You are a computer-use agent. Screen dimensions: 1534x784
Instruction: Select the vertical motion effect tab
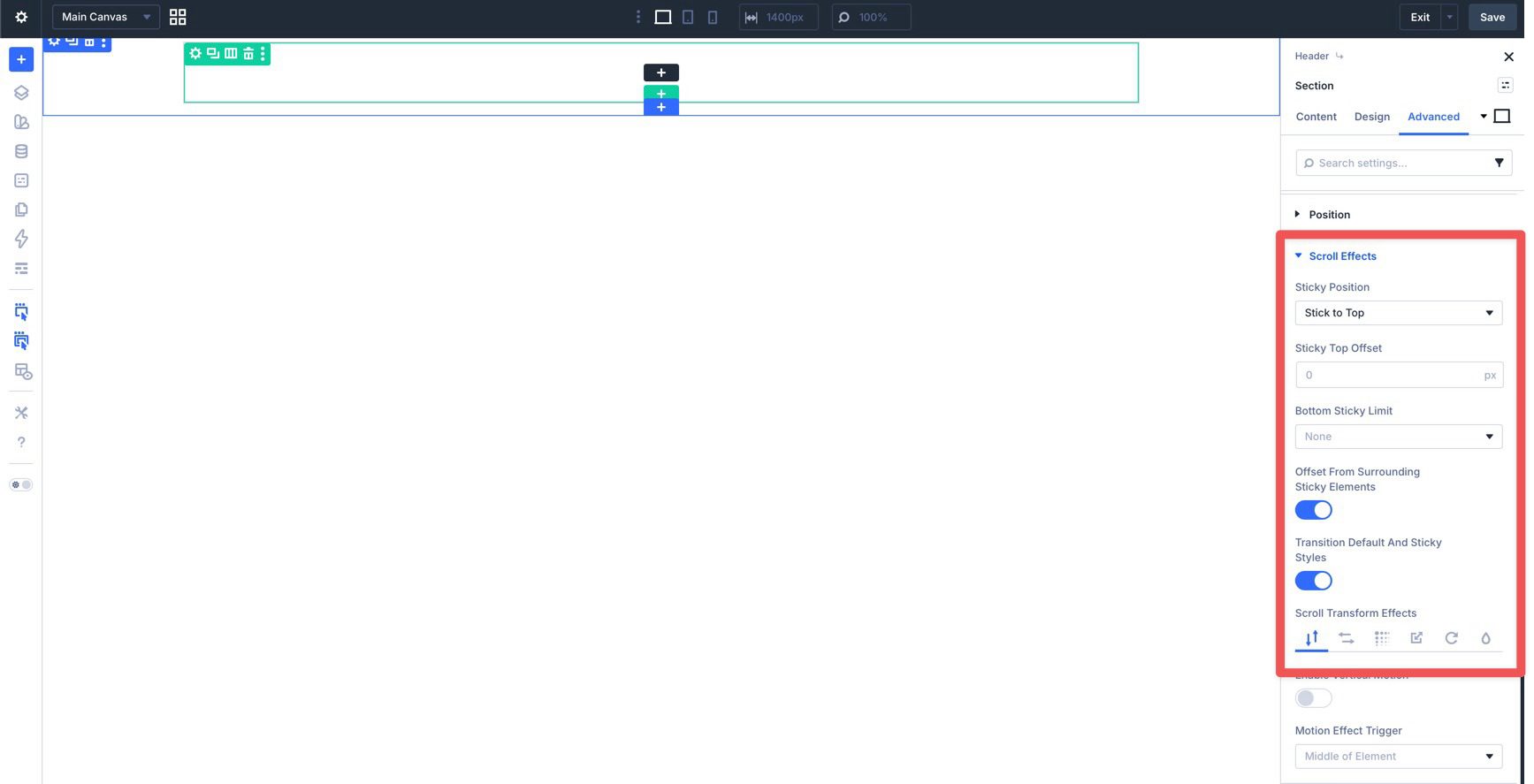click(x=1311, y=638)
